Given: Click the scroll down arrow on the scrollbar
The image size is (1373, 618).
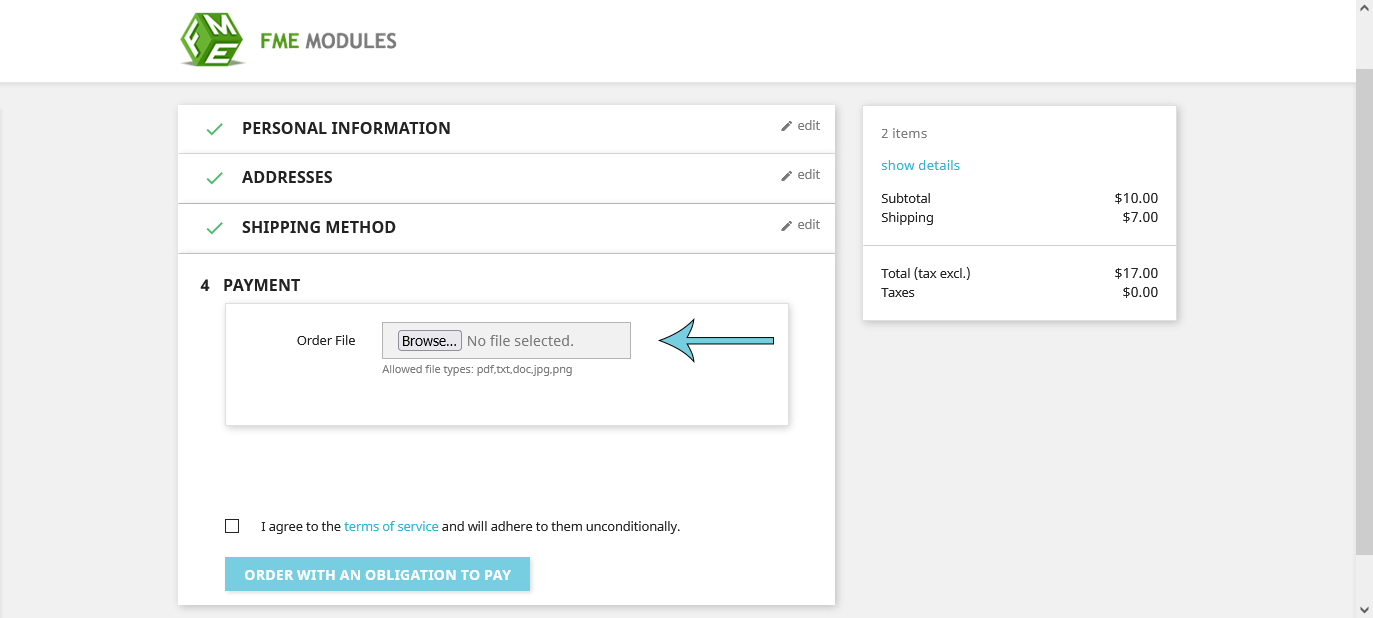Looking at the screenshot, I should click(x=1364, y=608).
